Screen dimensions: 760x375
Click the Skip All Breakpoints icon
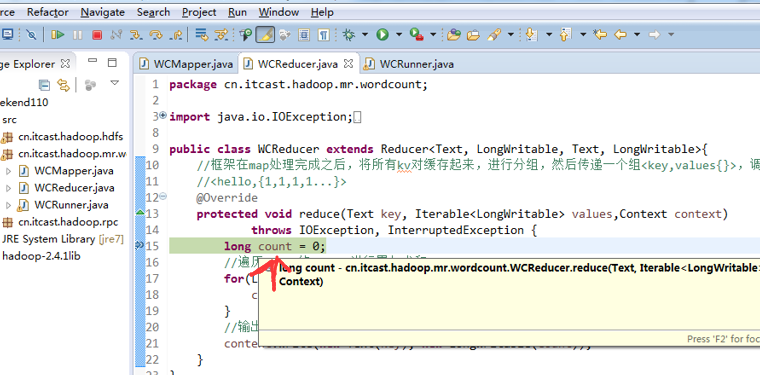pyautogui.click(x=31, y=34)
